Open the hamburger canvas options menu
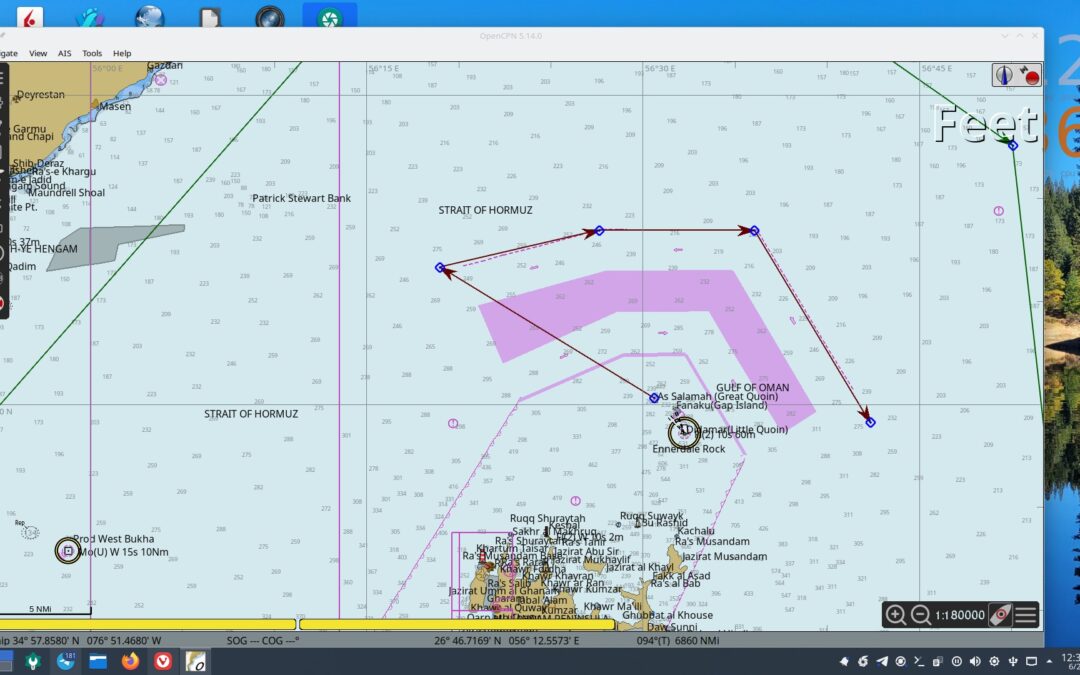This screenshot has width=1080, height=675. [1026, 614]
